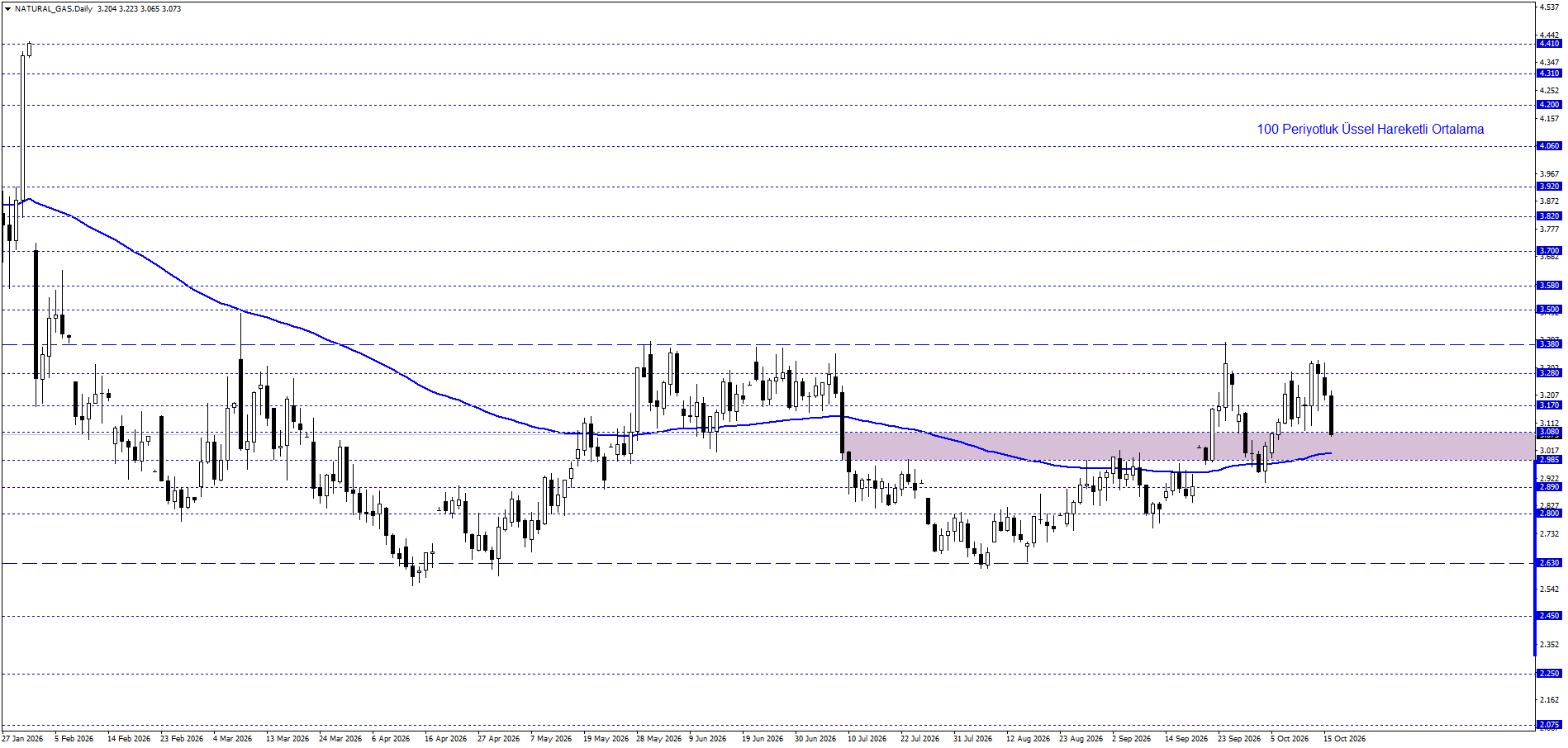1568x748 pixels.
Task: Click the 4.537 value on price axis
Action: tap(1549, 7)
